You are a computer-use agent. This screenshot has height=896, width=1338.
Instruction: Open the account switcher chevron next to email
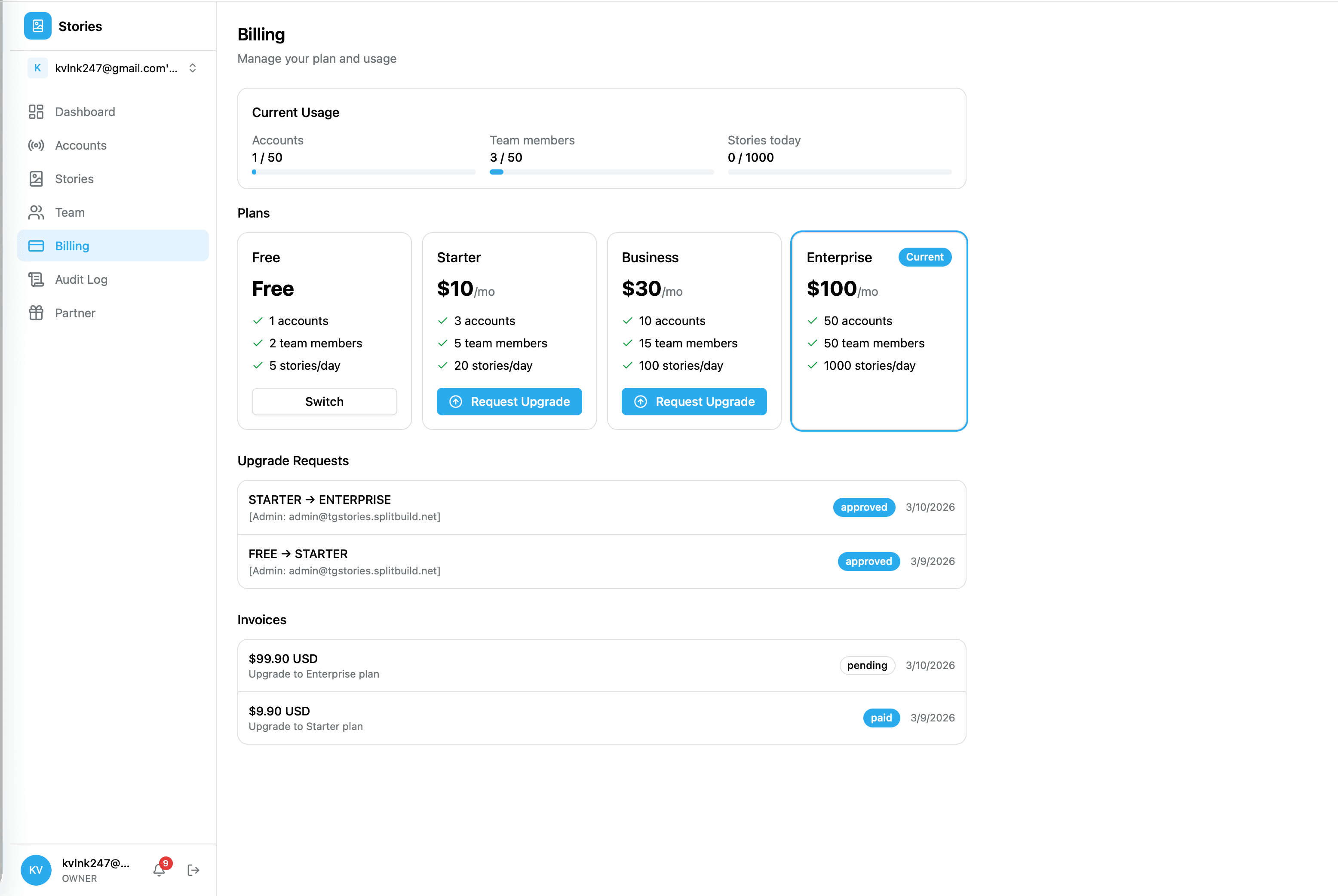192,68
